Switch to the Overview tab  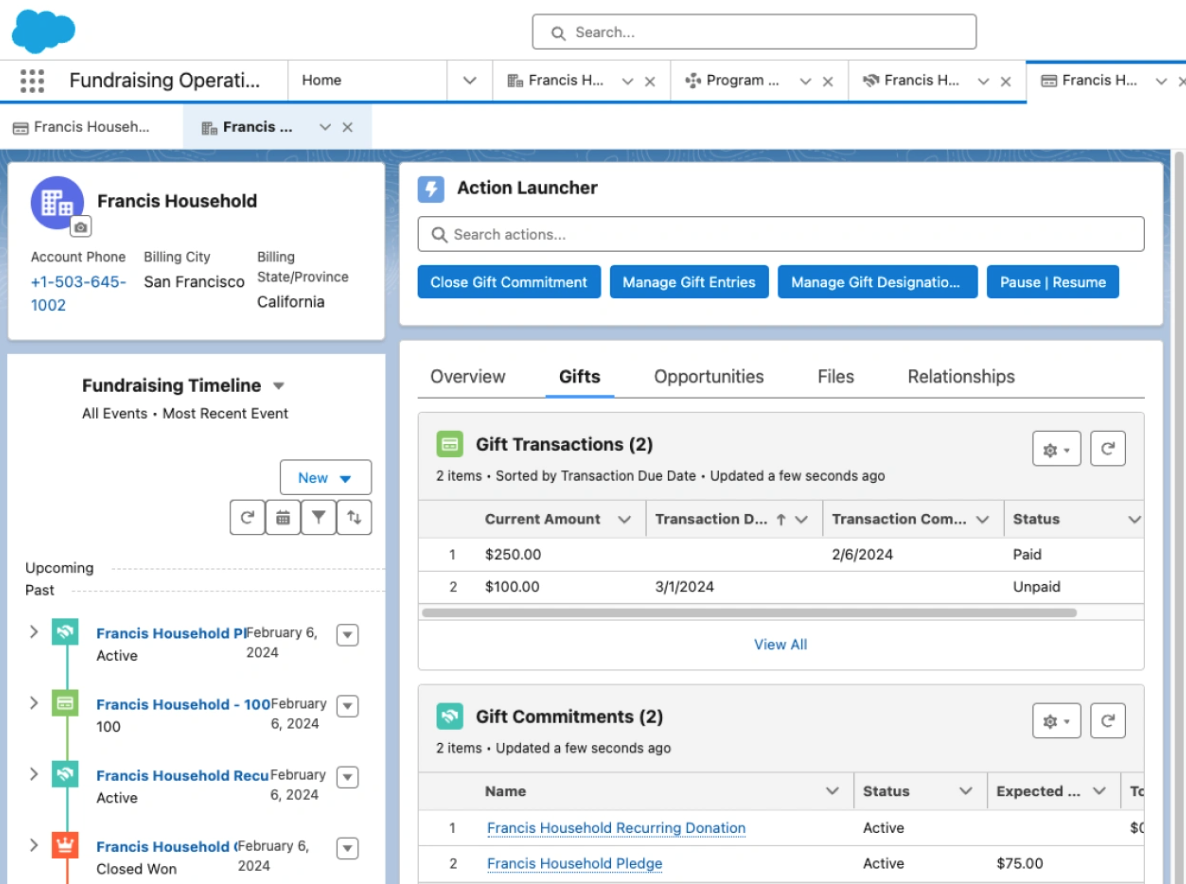(467, 377)
